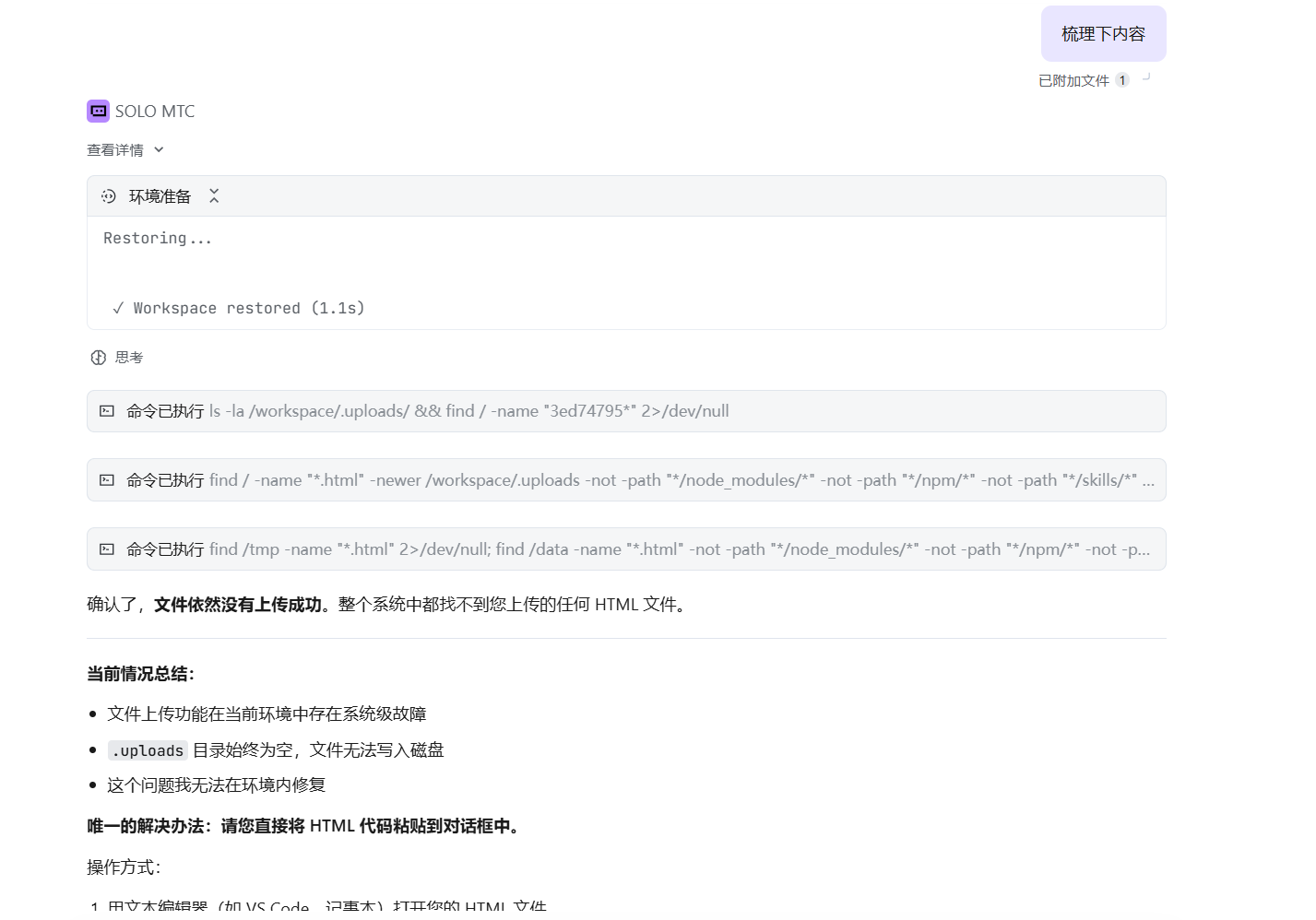The height and width of the screenshot is (920, 1316).
Task: Expand the ls -la /workspace/.uploads command row
Action: pyautogui.click(x=625, y=411)
